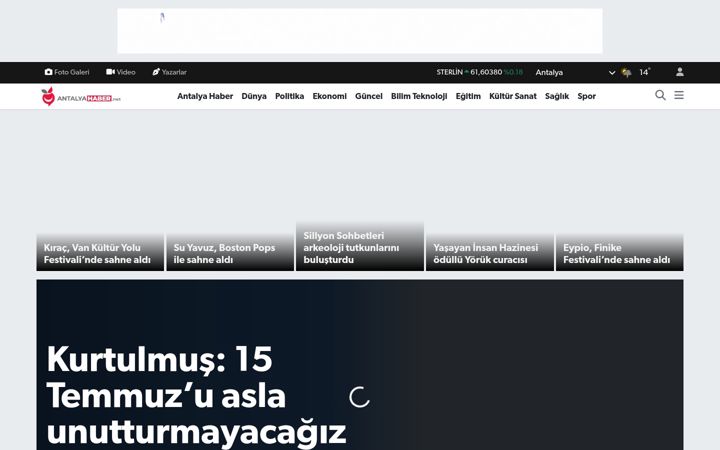The height and width of the screenshot is (450, 720).
Task: Open the Kurtulmuş 15 Temmuz headline
Action: (x=197, y=396)
